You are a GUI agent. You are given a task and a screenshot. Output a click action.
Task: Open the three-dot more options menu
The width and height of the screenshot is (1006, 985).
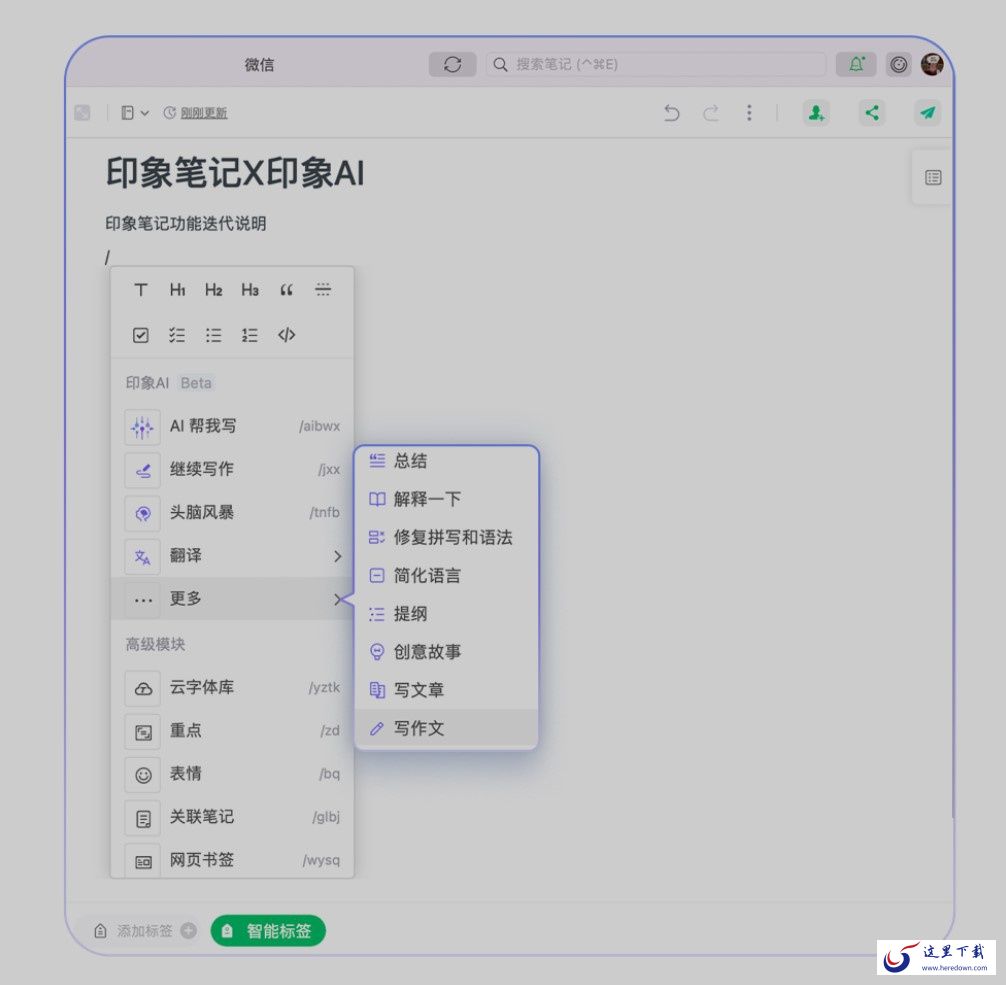pyautogui.click(x=749, y=113)
